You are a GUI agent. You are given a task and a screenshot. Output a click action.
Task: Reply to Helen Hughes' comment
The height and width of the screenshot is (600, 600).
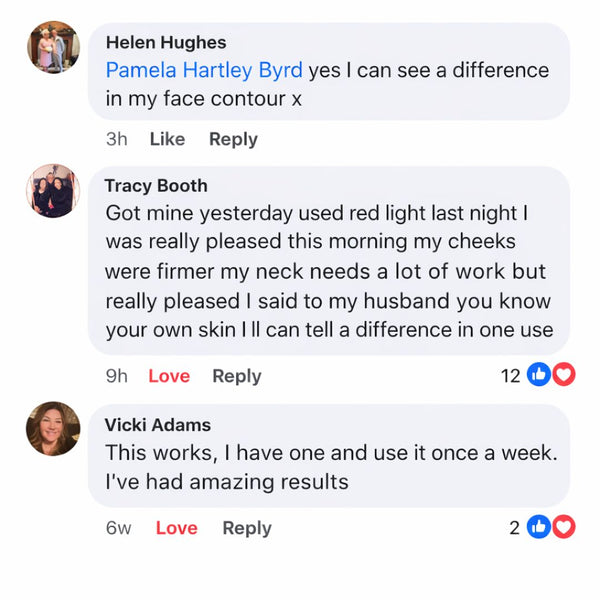pos(233,139)
